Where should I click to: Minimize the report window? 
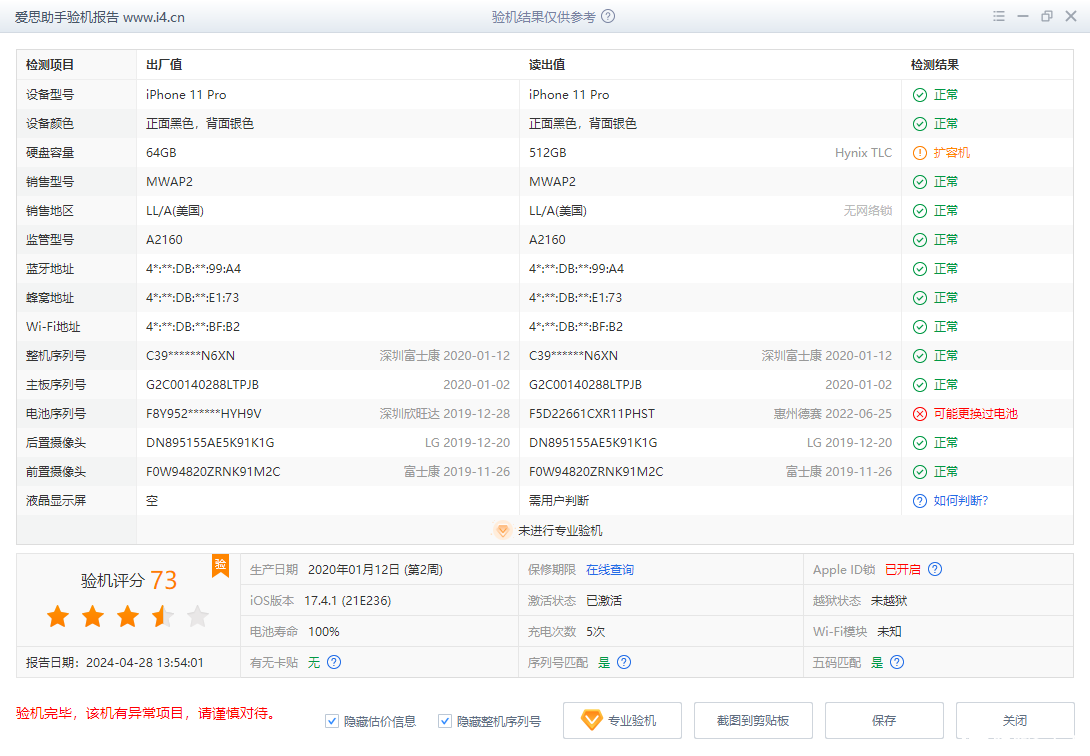pos(1023,16)
